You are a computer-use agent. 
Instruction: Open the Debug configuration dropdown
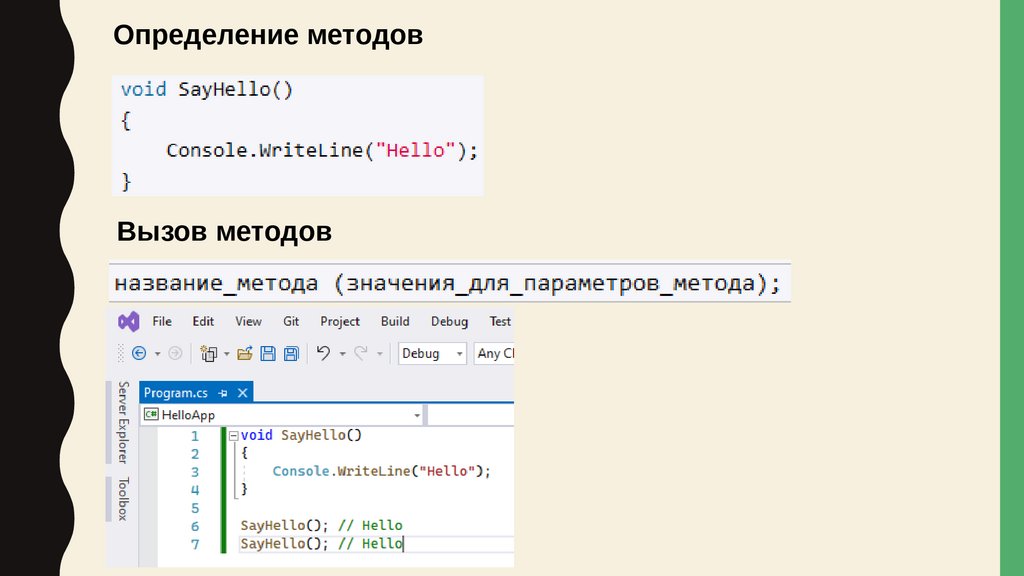tap(432, 353)
